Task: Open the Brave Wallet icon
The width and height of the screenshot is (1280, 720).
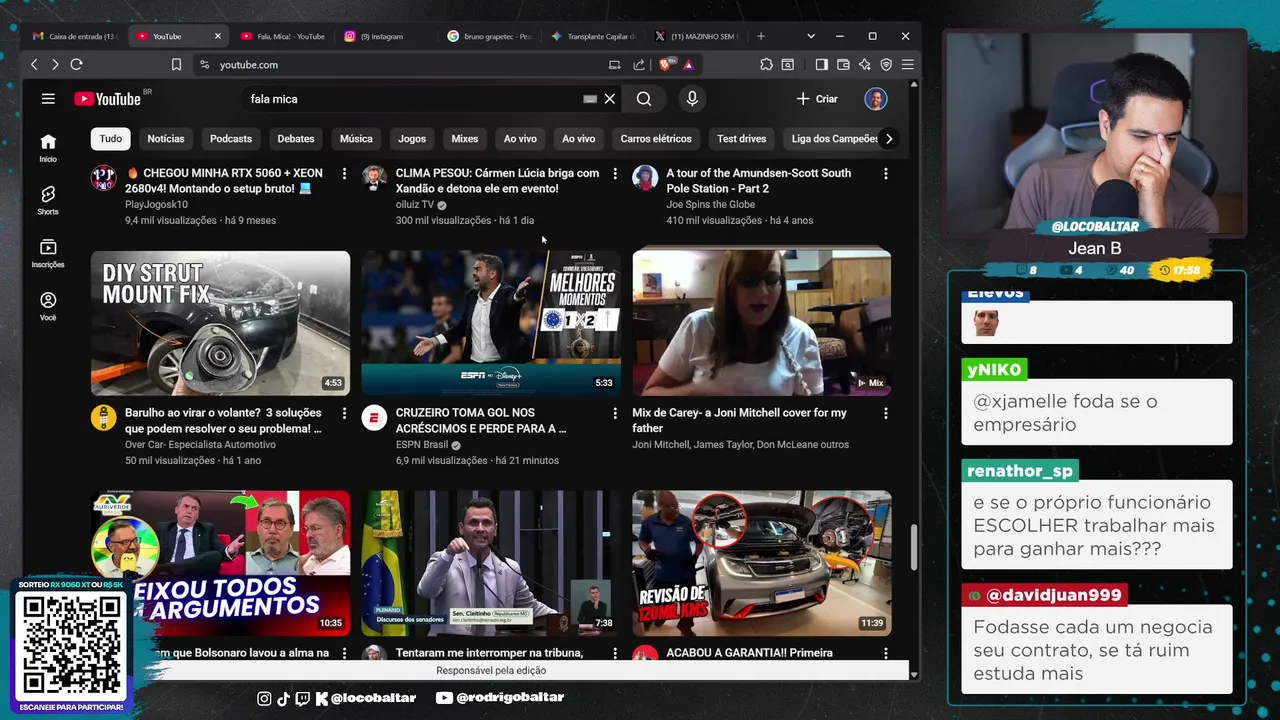Action: pyautogui.click(x=843, y=64)
